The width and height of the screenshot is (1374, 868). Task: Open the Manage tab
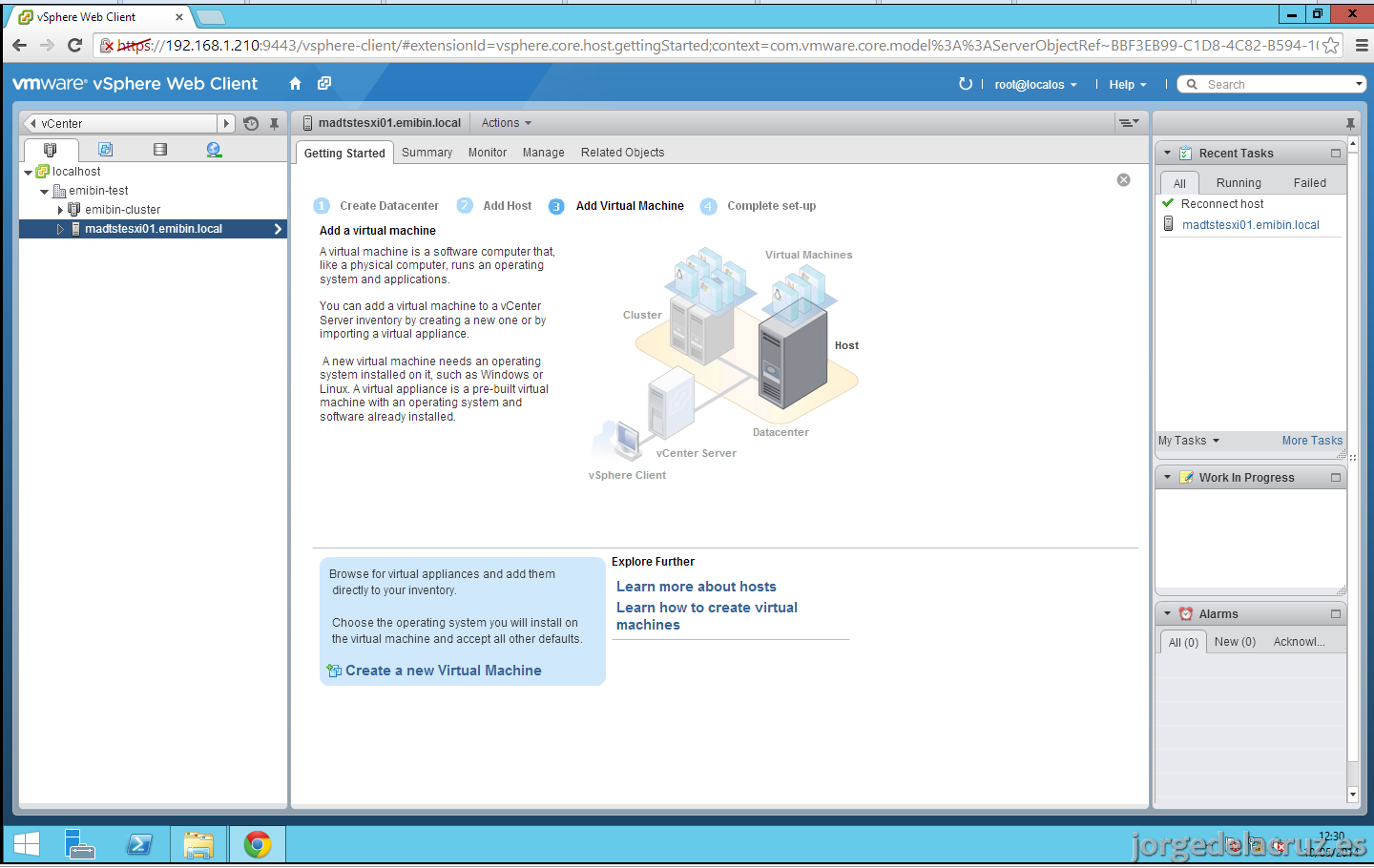click(543, 153)
